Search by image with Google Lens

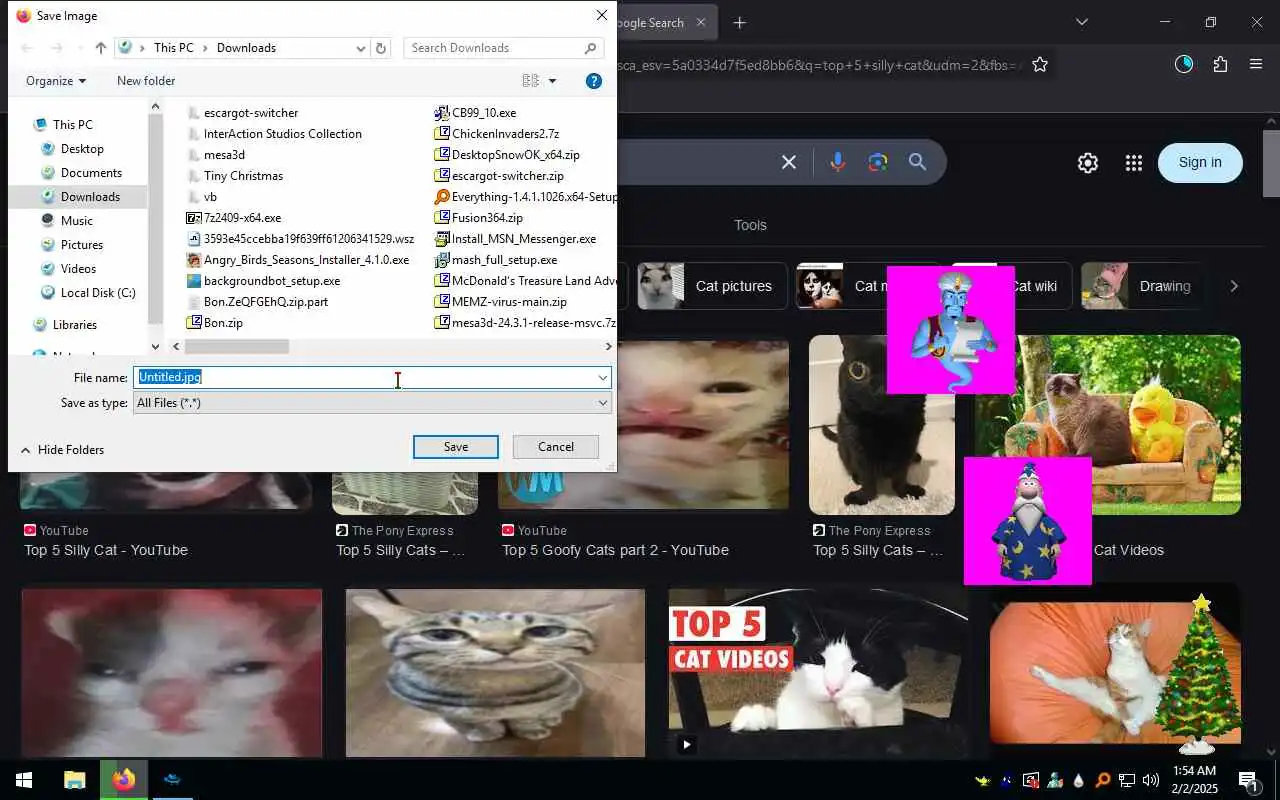click(x=878, y=162)
